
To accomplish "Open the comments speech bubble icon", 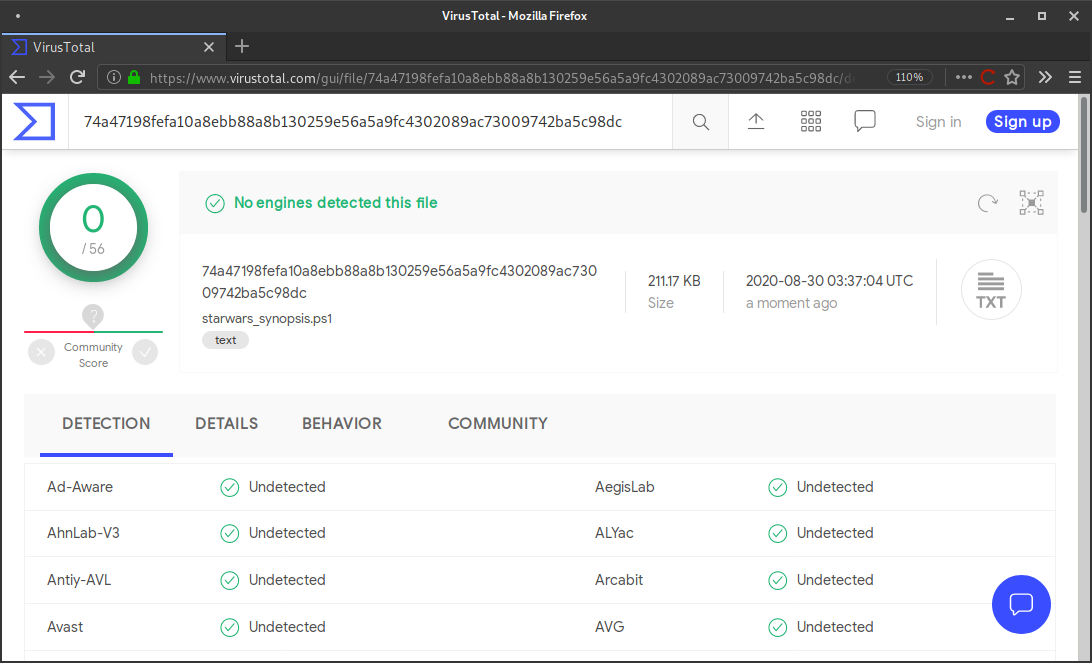I will click(865, 121).
